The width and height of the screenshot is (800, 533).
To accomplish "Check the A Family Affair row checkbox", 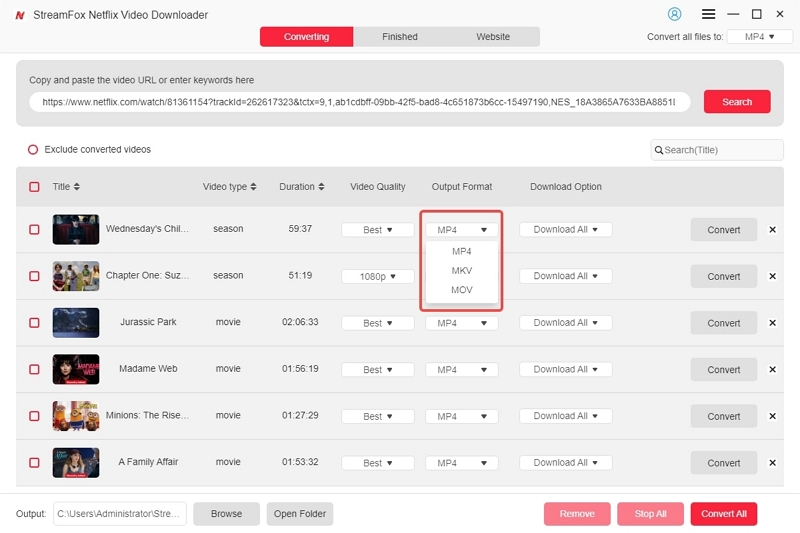I will click(x=34, y=463).
